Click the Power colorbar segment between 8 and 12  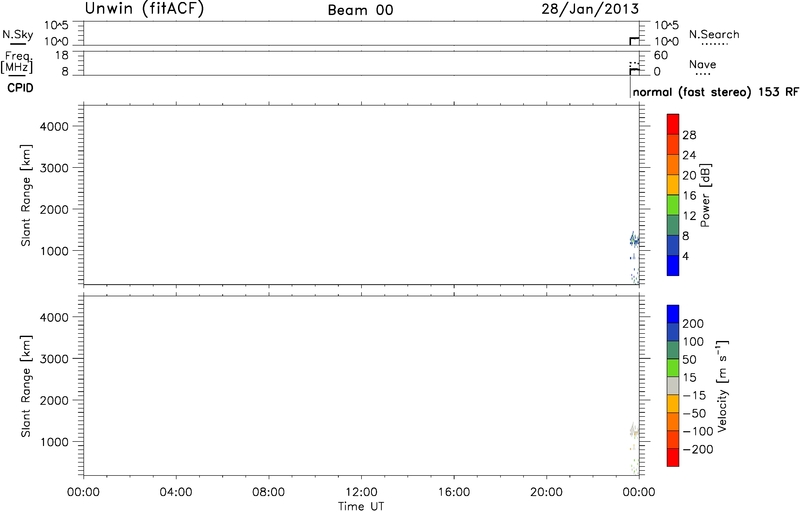click(673, 225)
